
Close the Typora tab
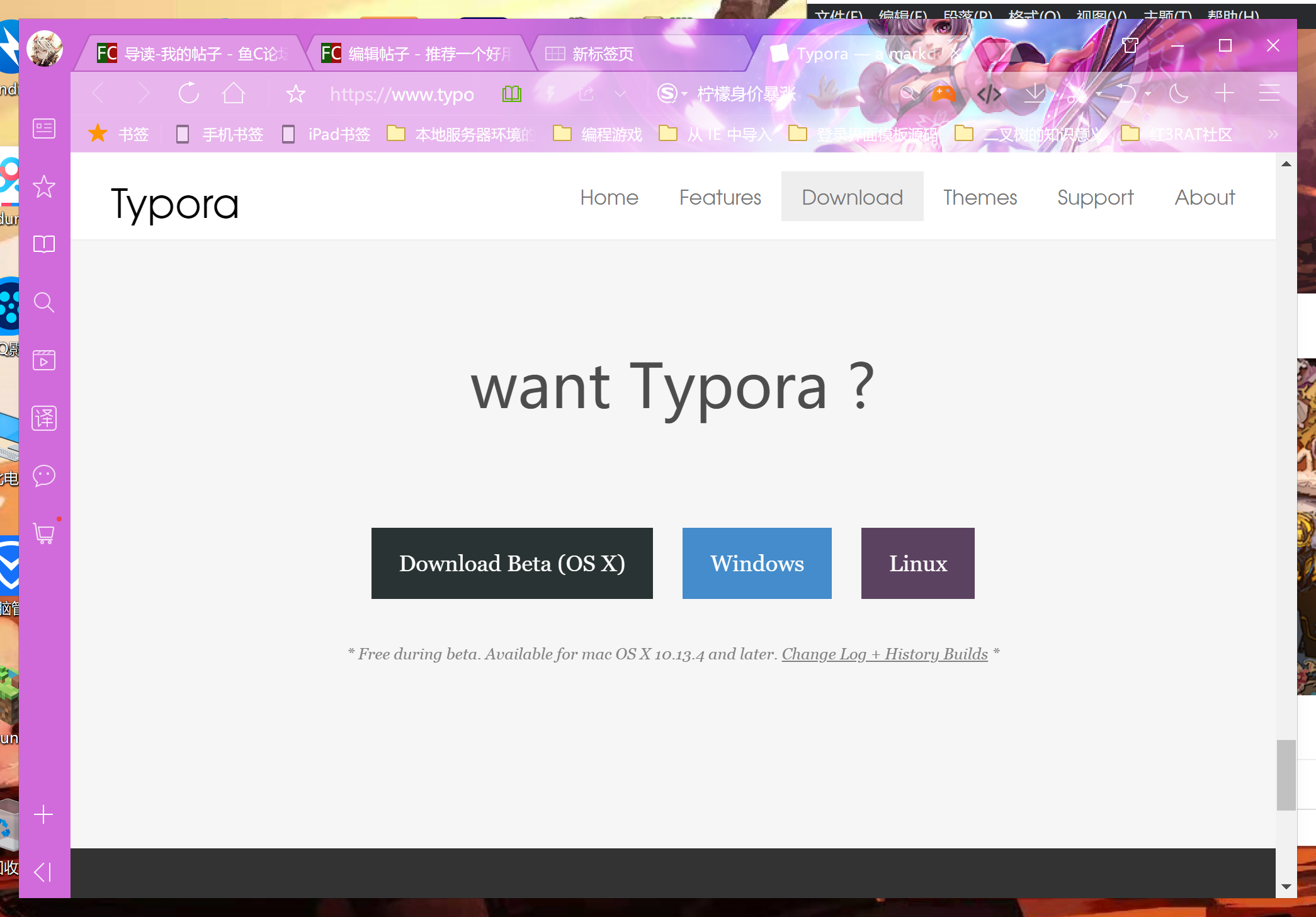coord(955,54)
